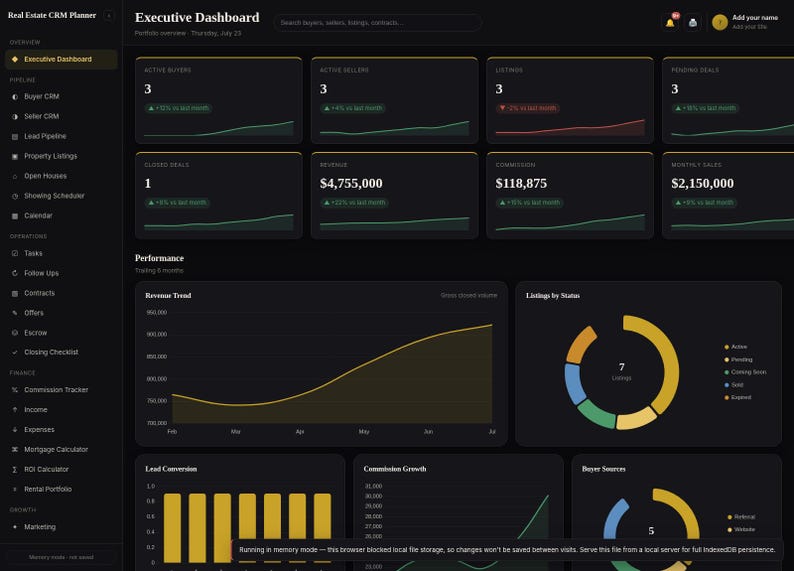This screenshot has width=794, height=571.
Task: Toggle the Active legend entry in Listings by Status
Action: tap(736, 347)
